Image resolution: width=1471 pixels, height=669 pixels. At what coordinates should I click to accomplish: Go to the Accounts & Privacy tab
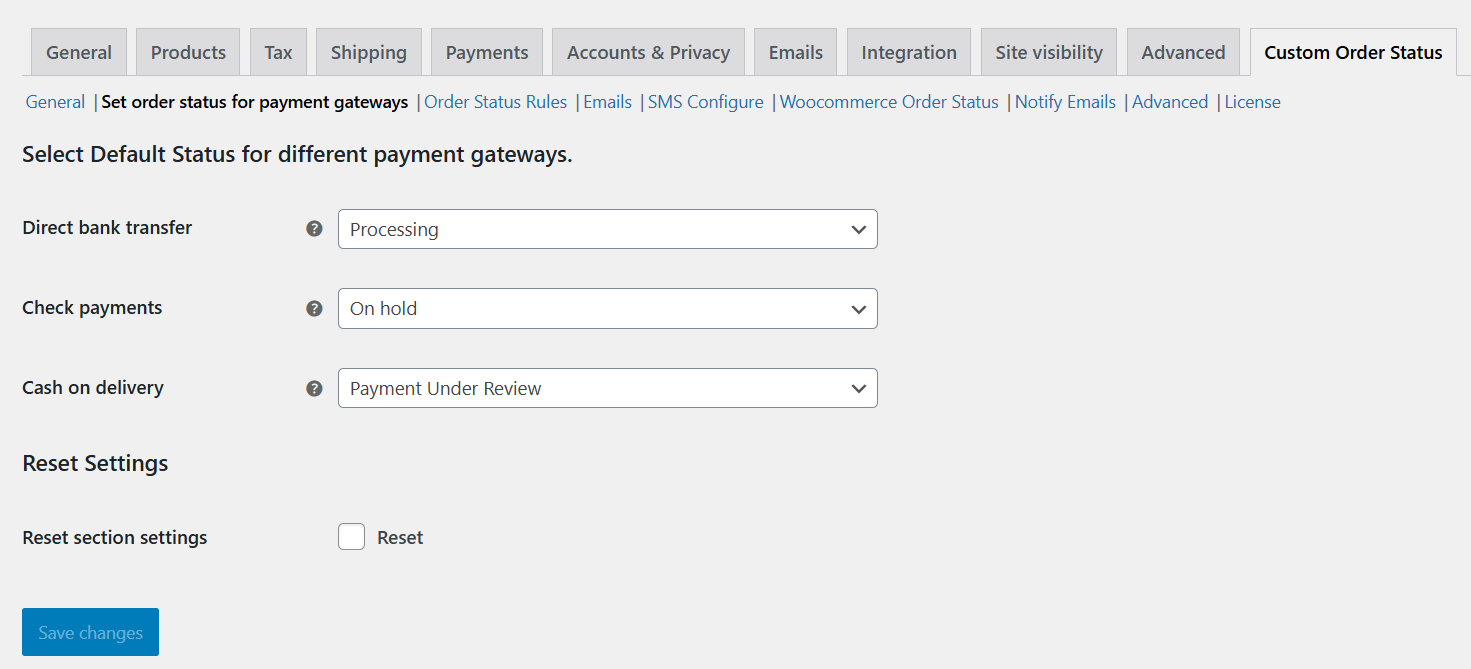click(648, 51)
